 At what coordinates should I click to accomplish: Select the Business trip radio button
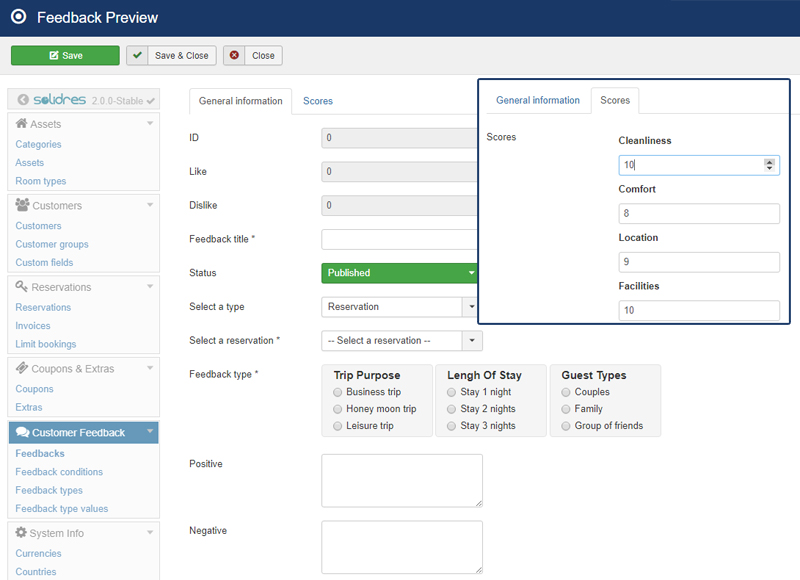pos(337,392)
